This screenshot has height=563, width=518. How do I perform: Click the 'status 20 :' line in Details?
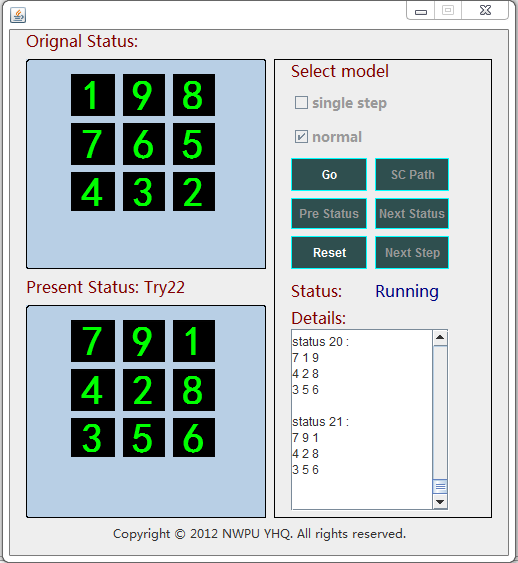point(321,341)
